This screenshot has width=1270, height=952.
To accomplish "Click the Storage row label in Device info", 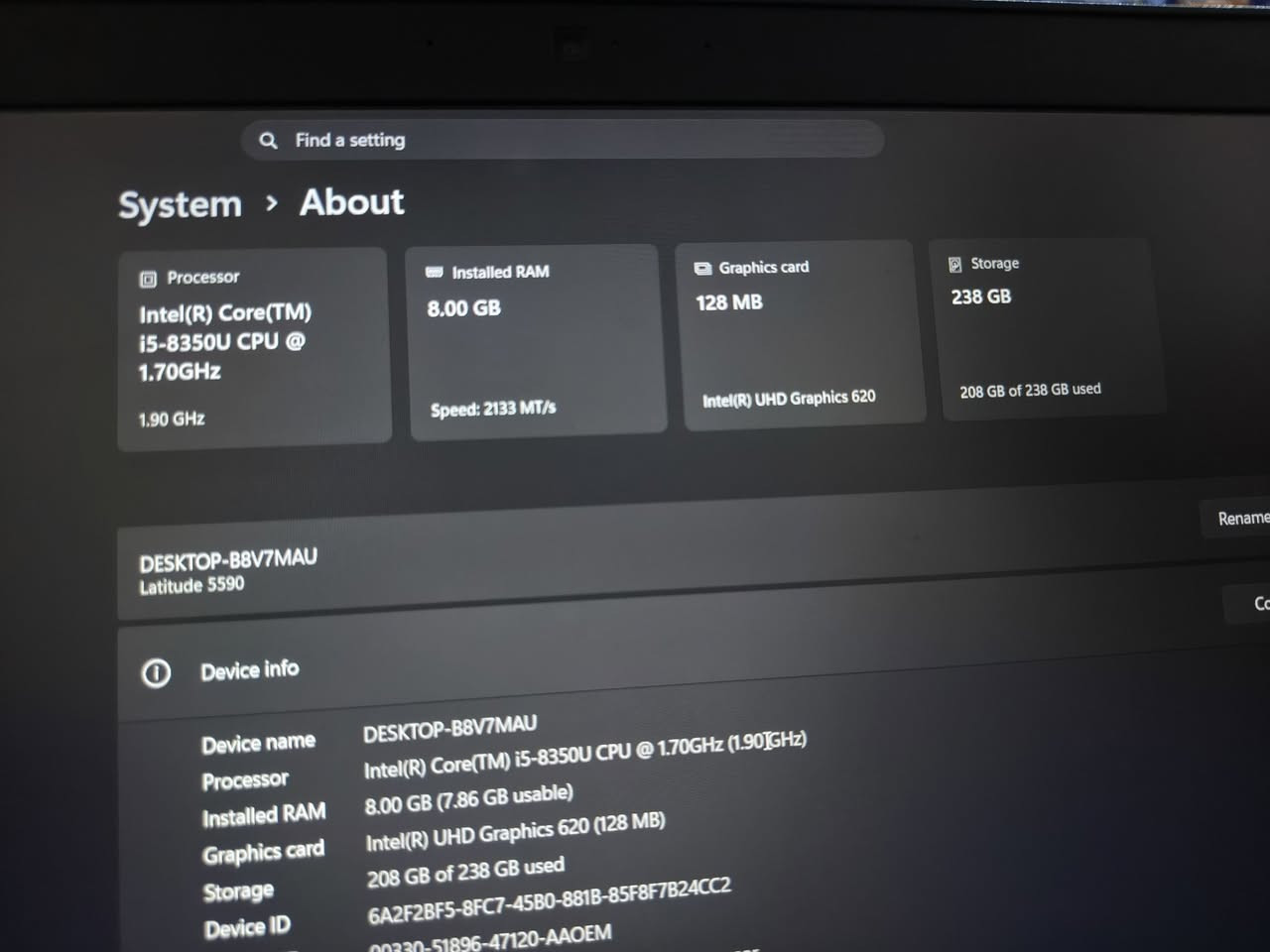I will pos(238,892).
